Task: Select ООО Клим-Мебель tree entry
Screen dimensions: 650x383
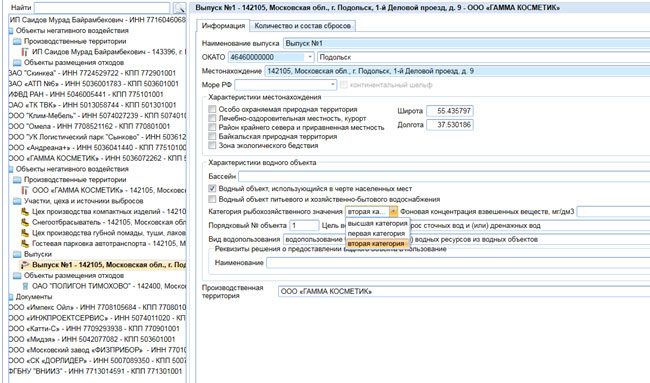Action: tap(97, 116)
